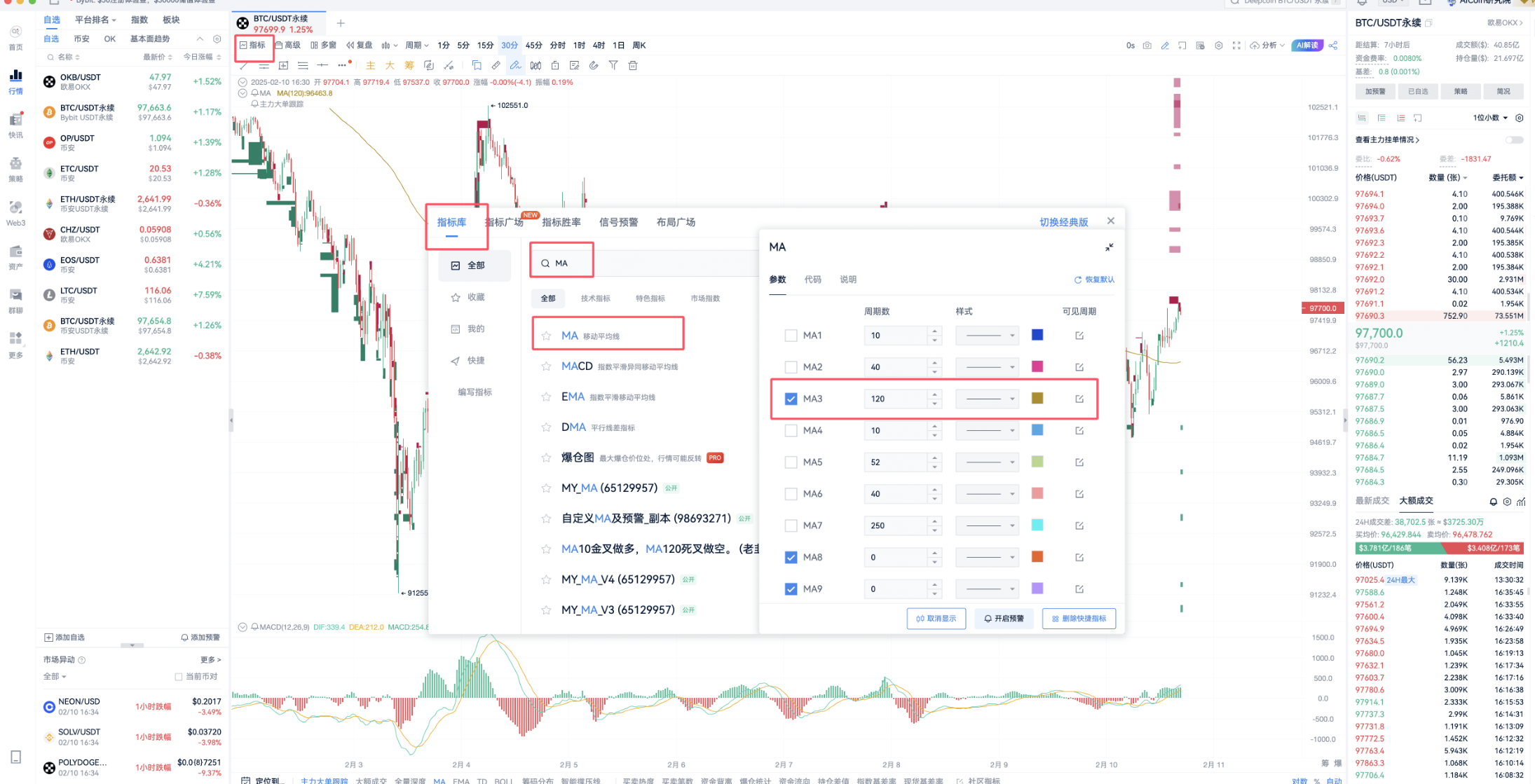Screen dimensions: 1535x784
Task: Open 群聊 group chat in left sidebar
Action: coord(15,301)
